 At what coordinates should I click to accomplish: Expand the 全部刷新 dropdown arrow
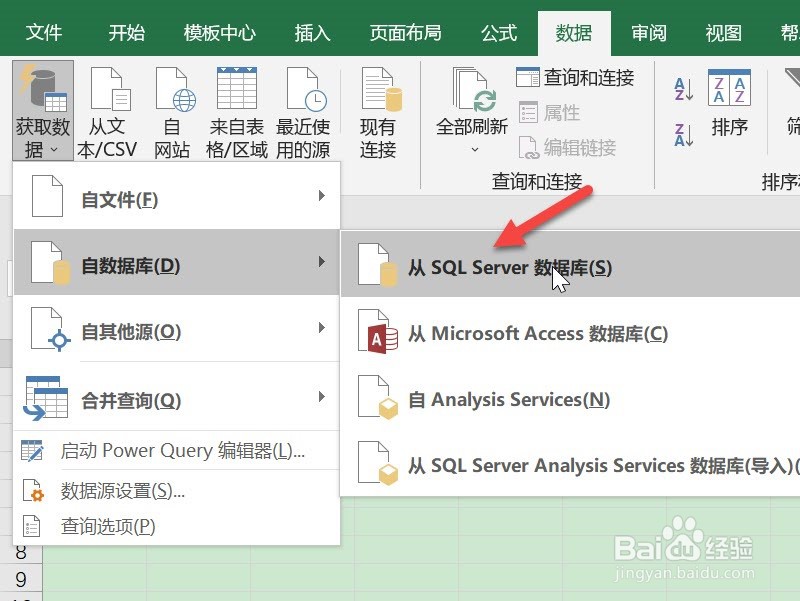[475, 149]
